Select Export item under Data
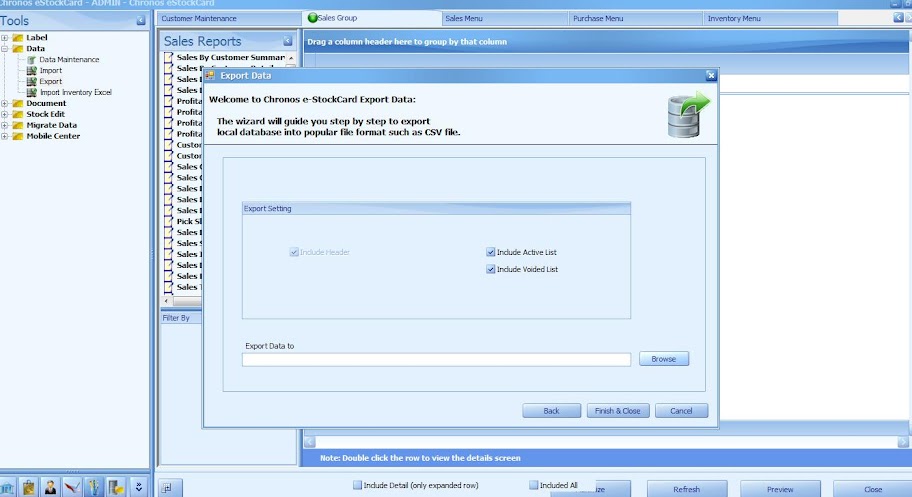 coord(51,81)
